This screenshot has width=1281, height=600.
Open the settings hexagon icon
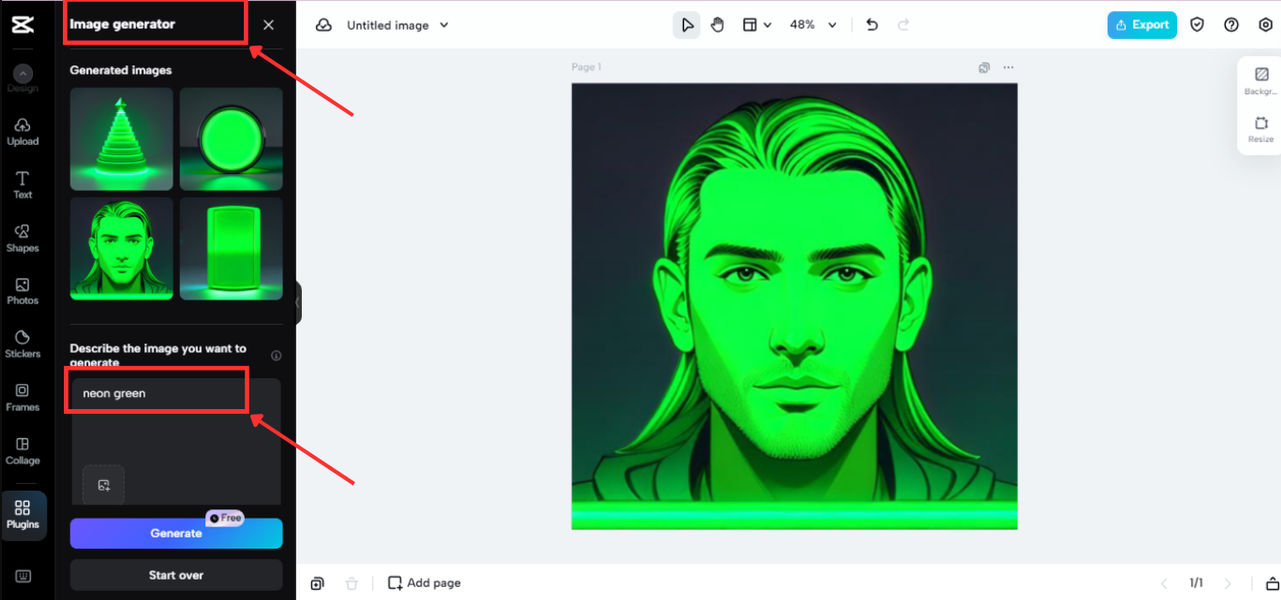tap(1265, 25)
